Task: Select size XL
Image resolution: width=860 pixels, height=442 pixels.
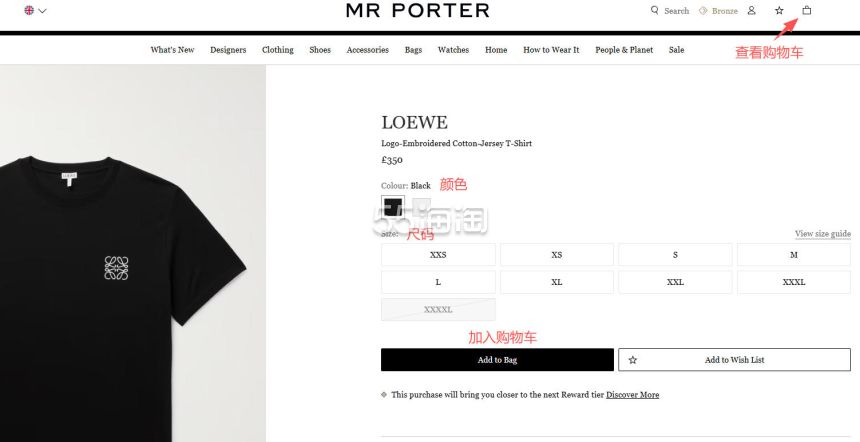Action: [557, 282]
